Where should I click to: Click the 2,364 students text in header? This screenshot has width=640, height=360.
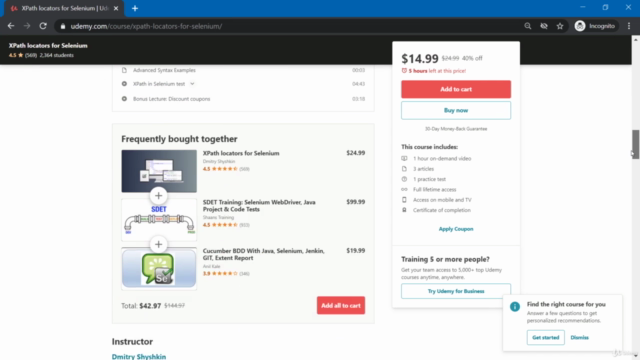tap(57, 55)
